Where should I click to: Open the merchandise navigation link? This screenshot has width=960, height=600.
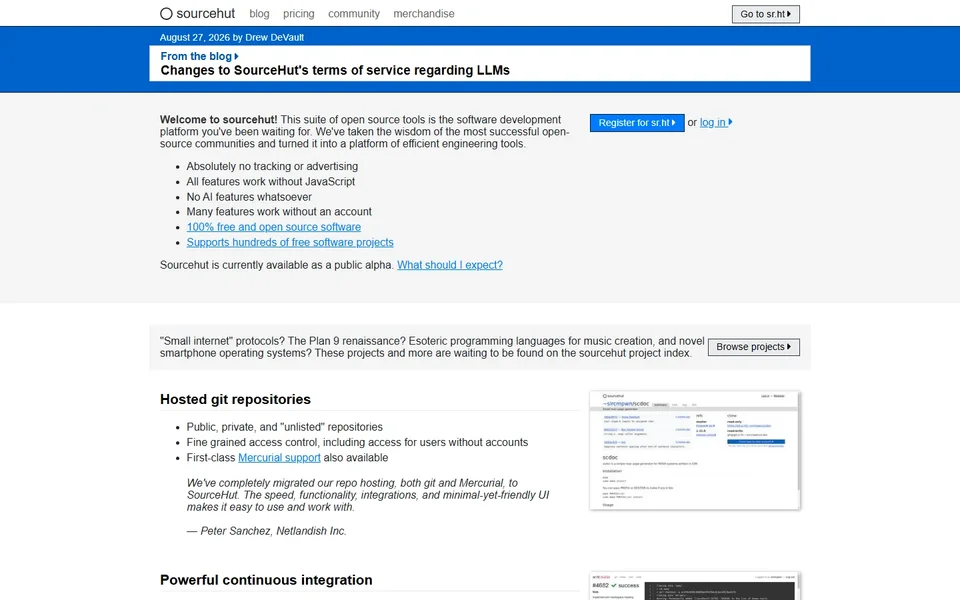click(x=424, y=13)
